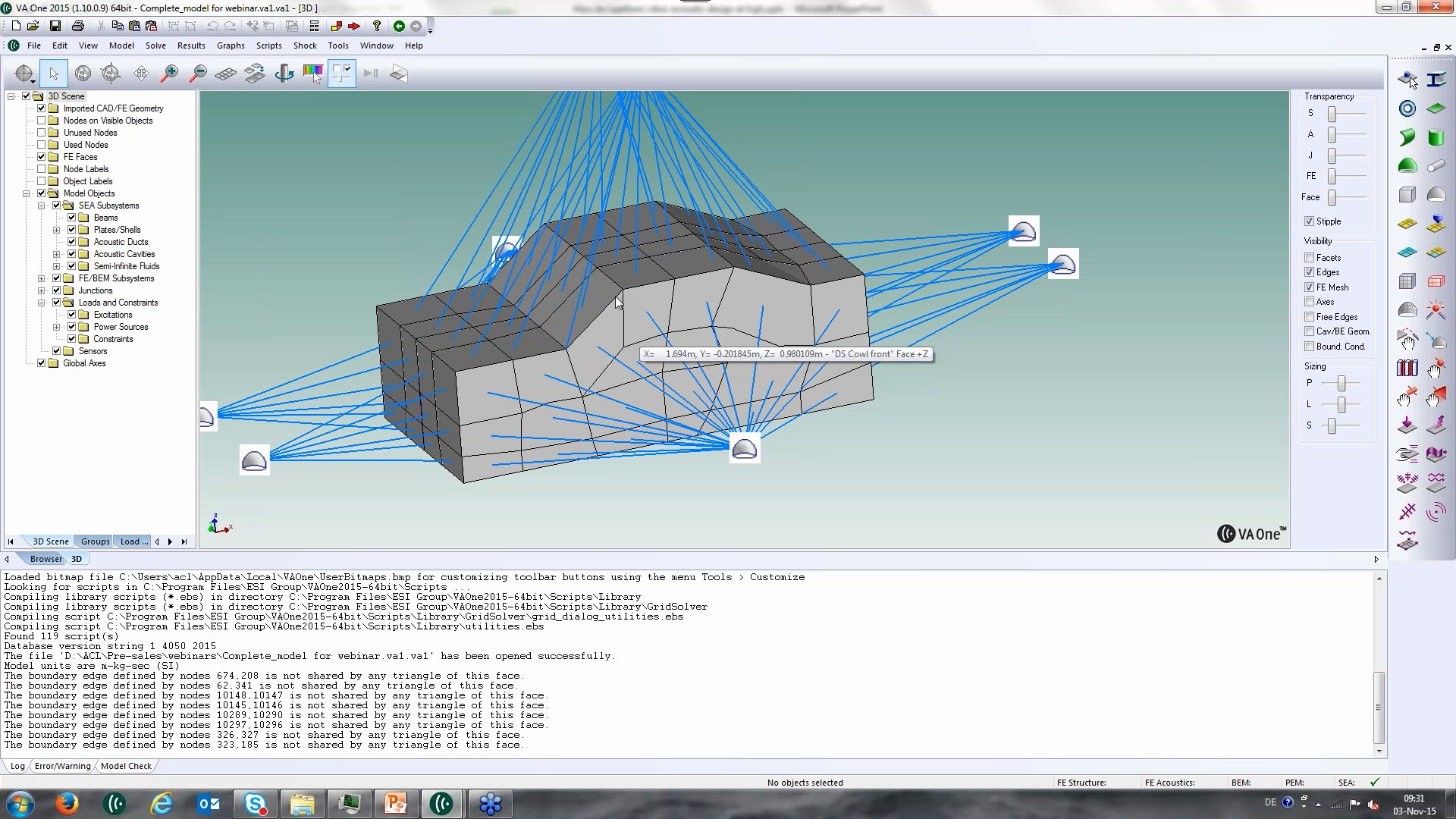Open the Model menu
This screenshot has width=1456, height=819.
pyautogui.click(x=121, y=45)
